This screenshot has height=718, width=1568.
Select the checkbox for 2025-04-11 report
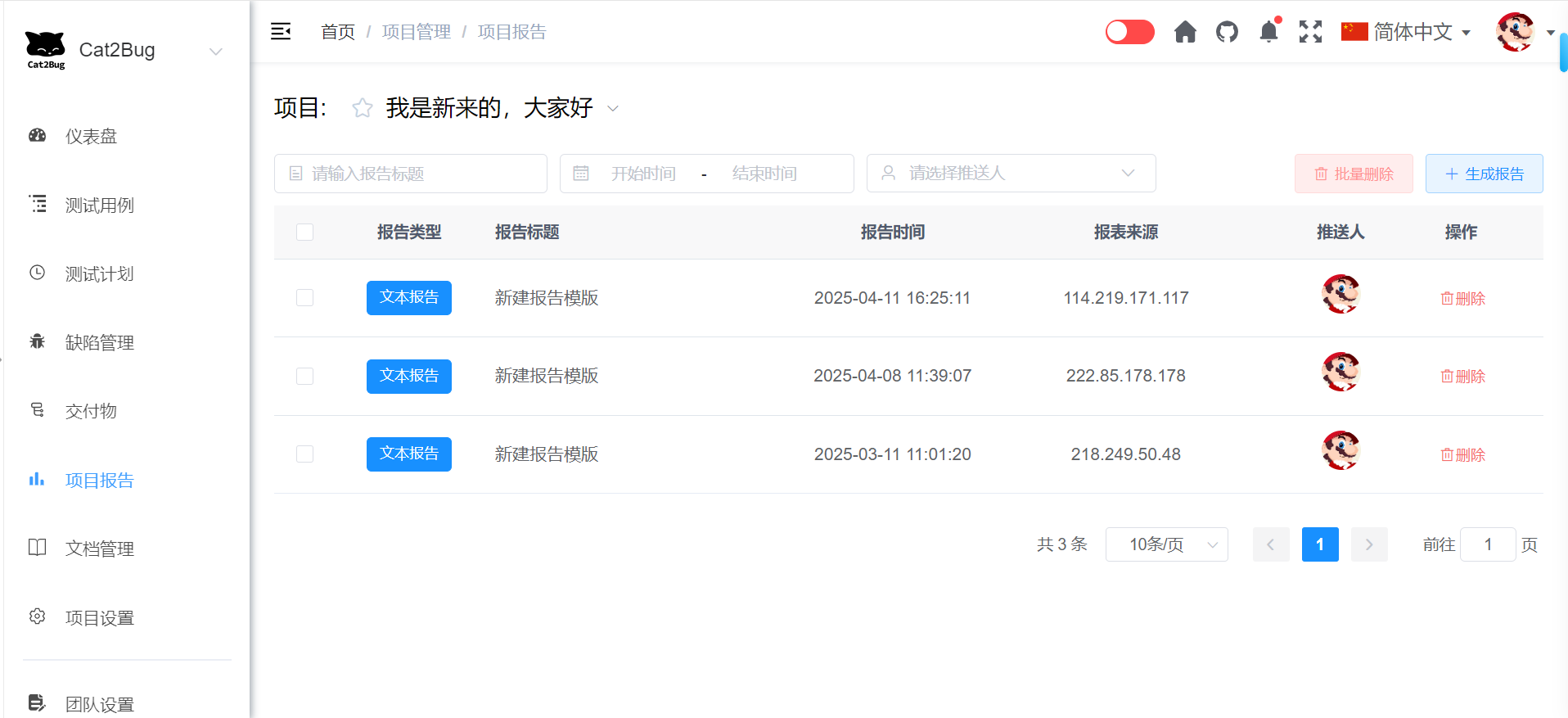(x=304, y=298)
